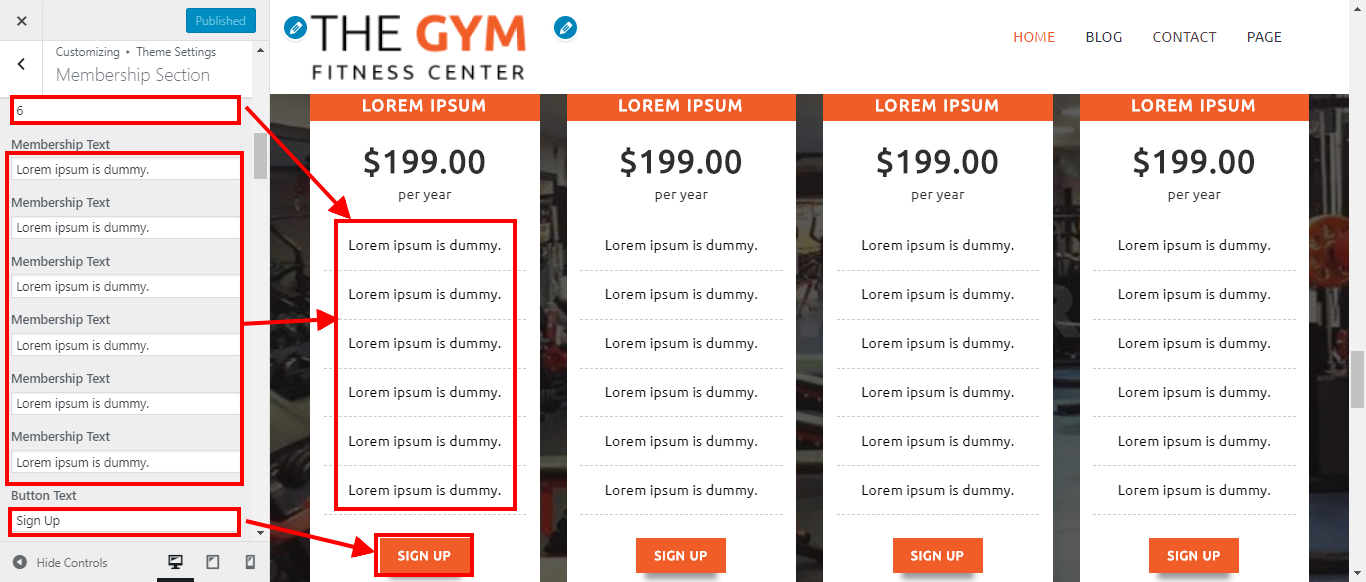Image resolution: width=1366 pixels, height=582 pixels.
Task: Focus the Button Text input field
Action: click(125, 521)
